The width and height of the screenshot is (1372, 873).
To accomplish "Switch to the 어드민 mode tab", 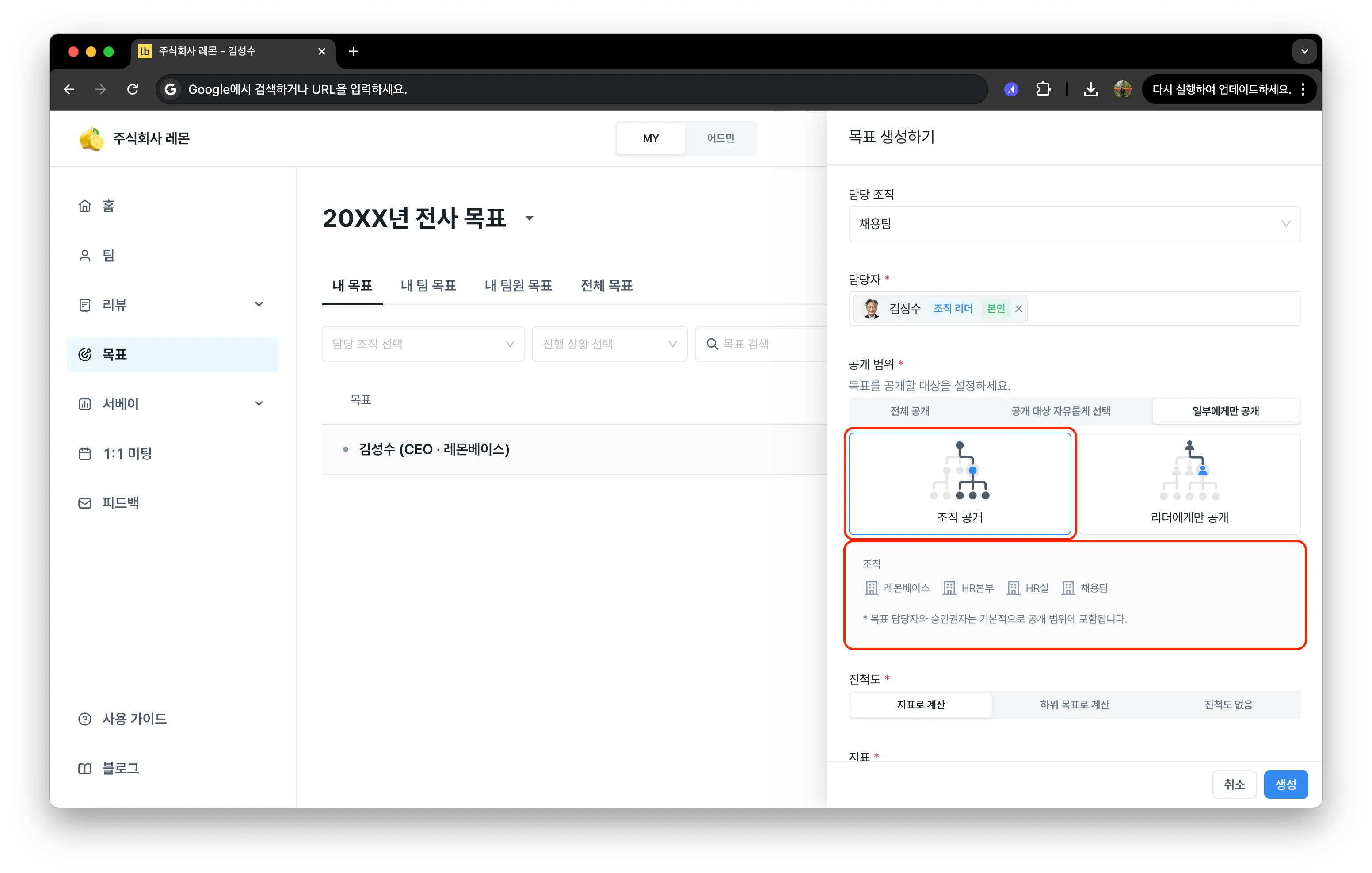I will pyautogui.click(x=720, y=138).
